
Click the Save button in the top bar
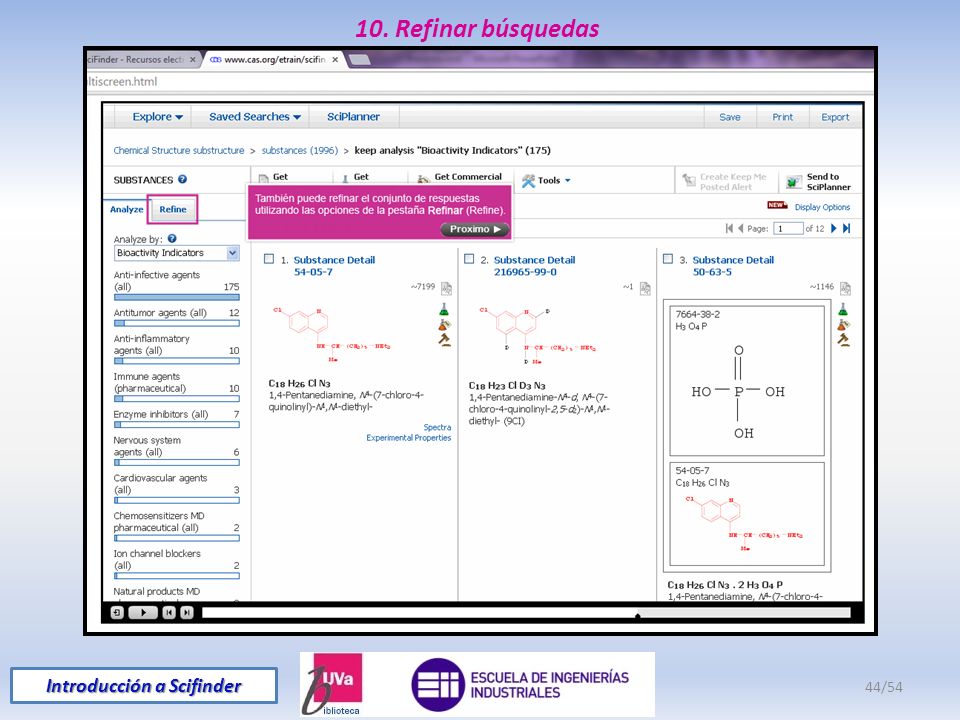pyautogui.click(x=729, y=117)
